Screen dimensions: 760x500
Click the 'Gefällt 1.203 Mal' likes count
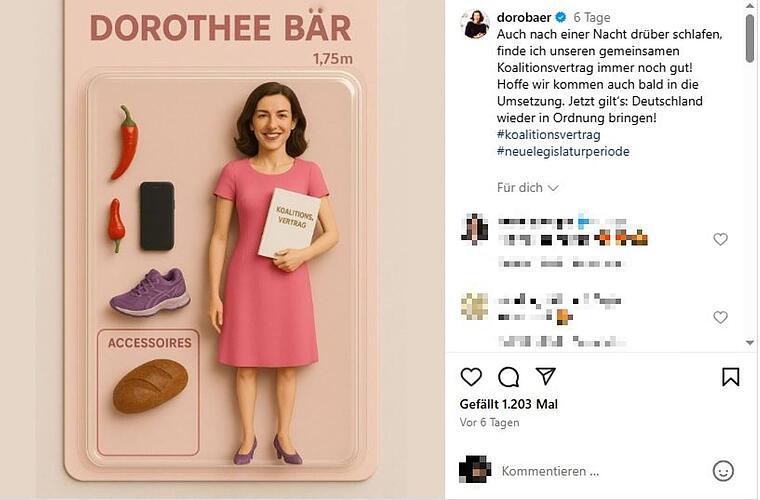point(508,404)
